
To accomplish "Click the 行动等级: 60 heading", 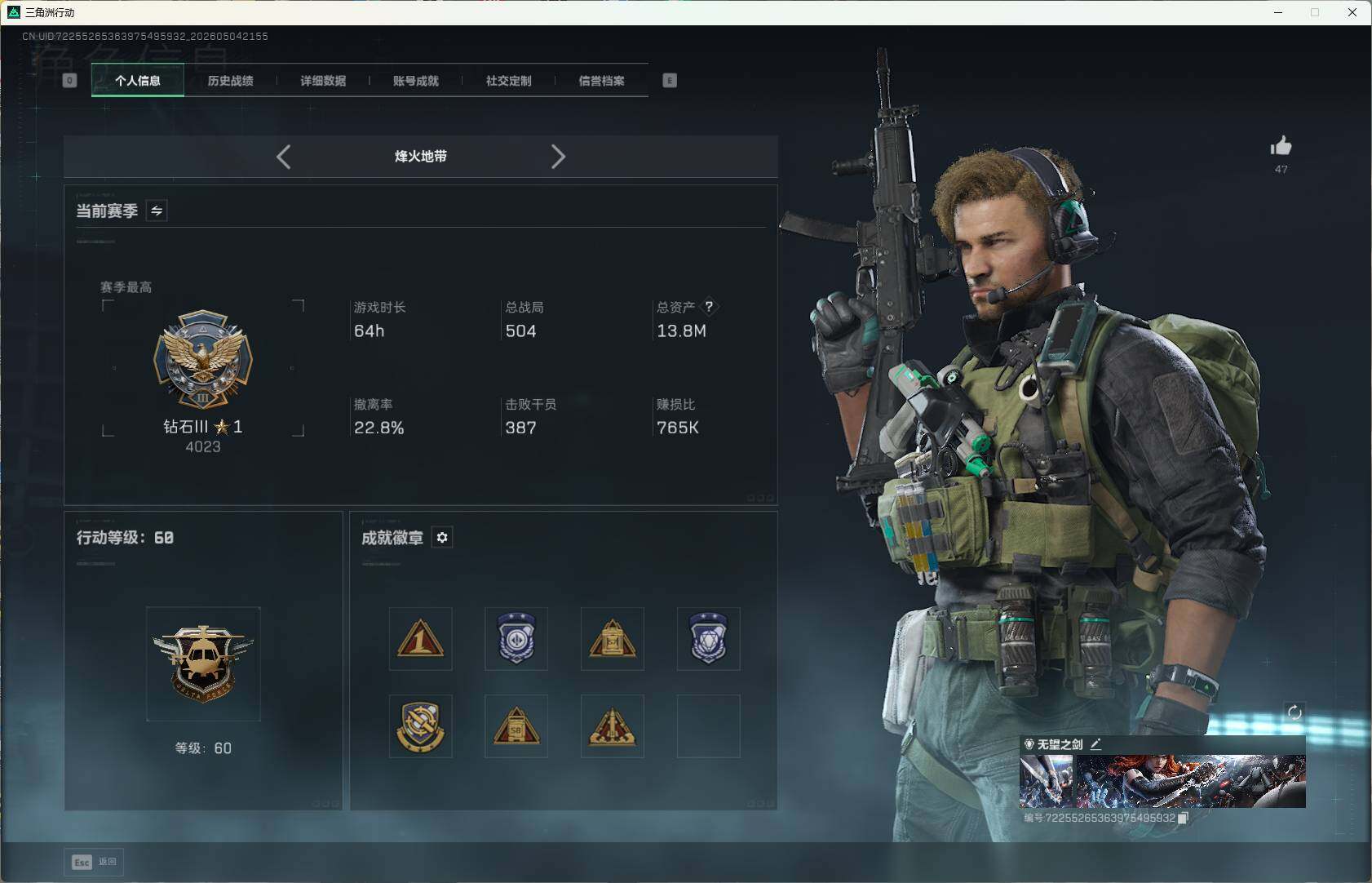I will pos(125,537).
